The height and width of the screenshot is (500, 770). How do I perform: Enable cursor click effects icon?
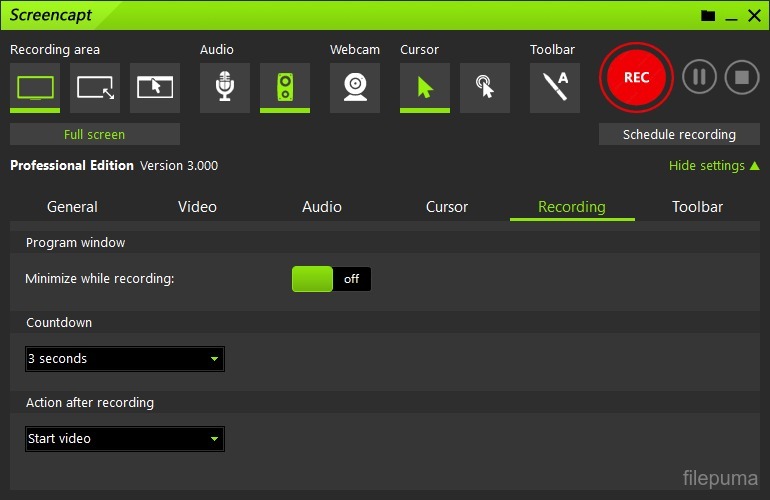(x=485, y=87)
